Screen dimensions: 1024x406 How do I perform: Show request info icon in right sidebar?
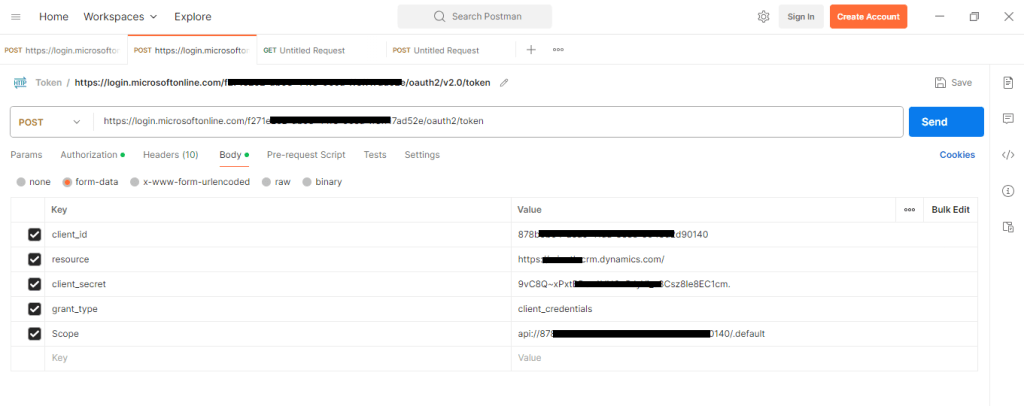click(x=1008, y=191)
